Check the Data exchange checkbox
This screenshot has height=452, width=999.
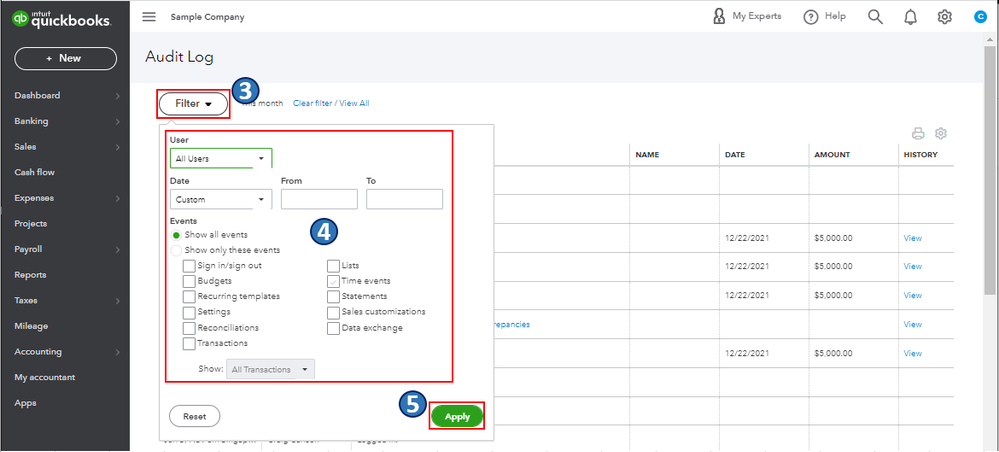coord(333,328)
